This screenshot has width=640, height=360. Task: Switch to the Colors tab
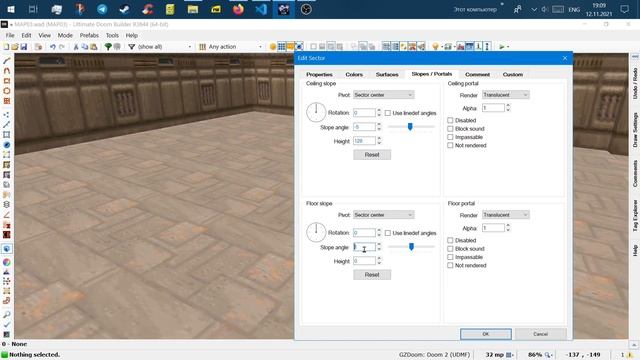[x=354, y=74]
